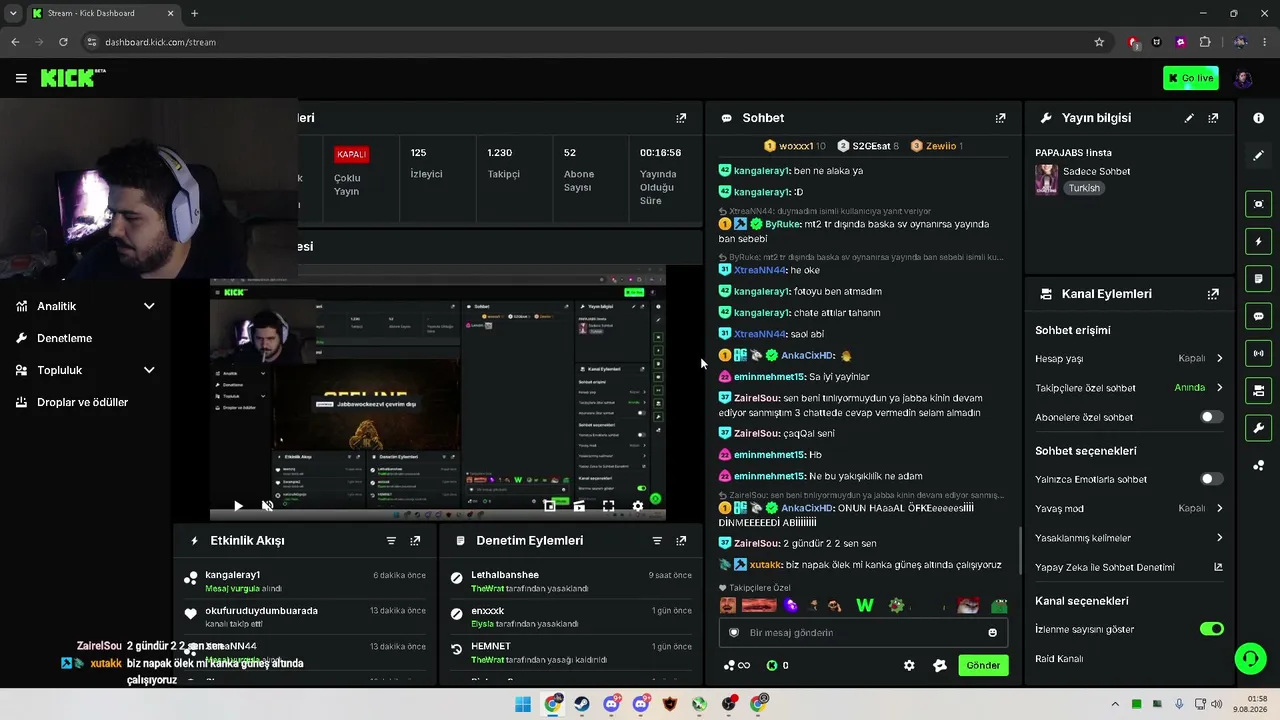Viewport: 1280px width, 720px height.
Task: Click the stream category thumbnail image
Action: pos(1046,179)
